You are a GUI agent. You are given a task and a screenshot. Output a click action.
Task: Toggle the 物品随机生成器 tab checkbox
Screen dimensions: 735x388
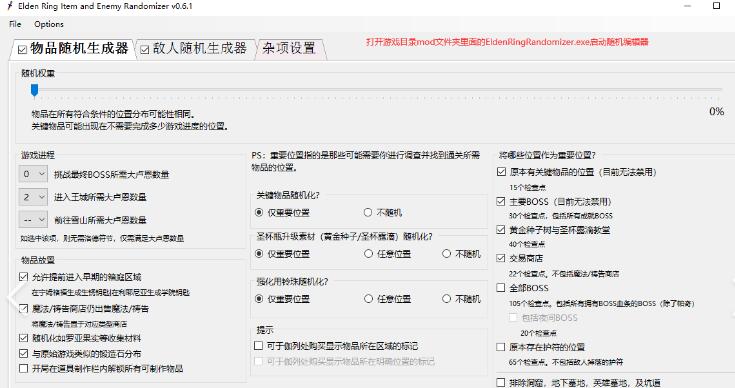click(22, 49)
